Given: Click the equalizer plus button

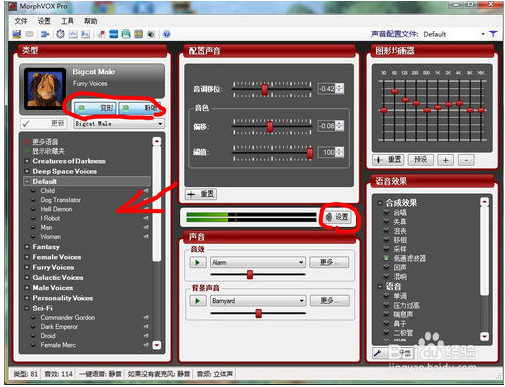Looking at the screenshot, I should coord(445,160).
